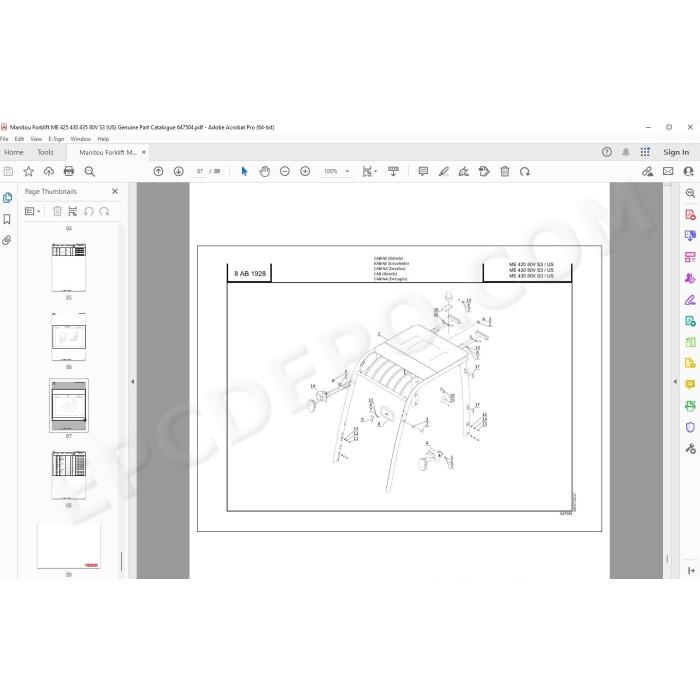Send the file by email
Screen dimensions: 700x700
tap(668, 171)
